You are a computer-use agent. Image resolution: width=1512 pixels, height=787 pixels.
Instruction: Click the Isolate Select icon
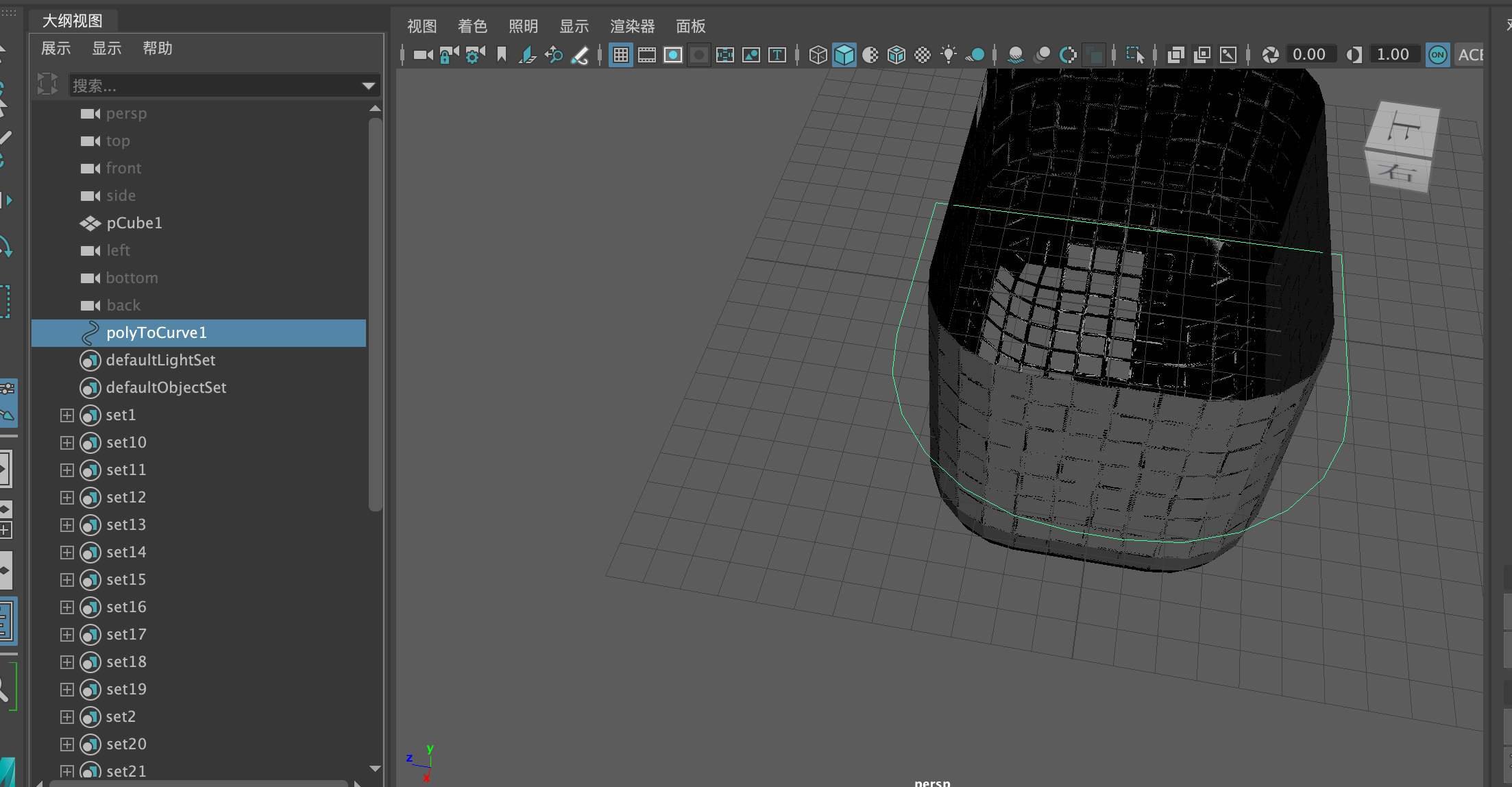tap(1135, 55)
